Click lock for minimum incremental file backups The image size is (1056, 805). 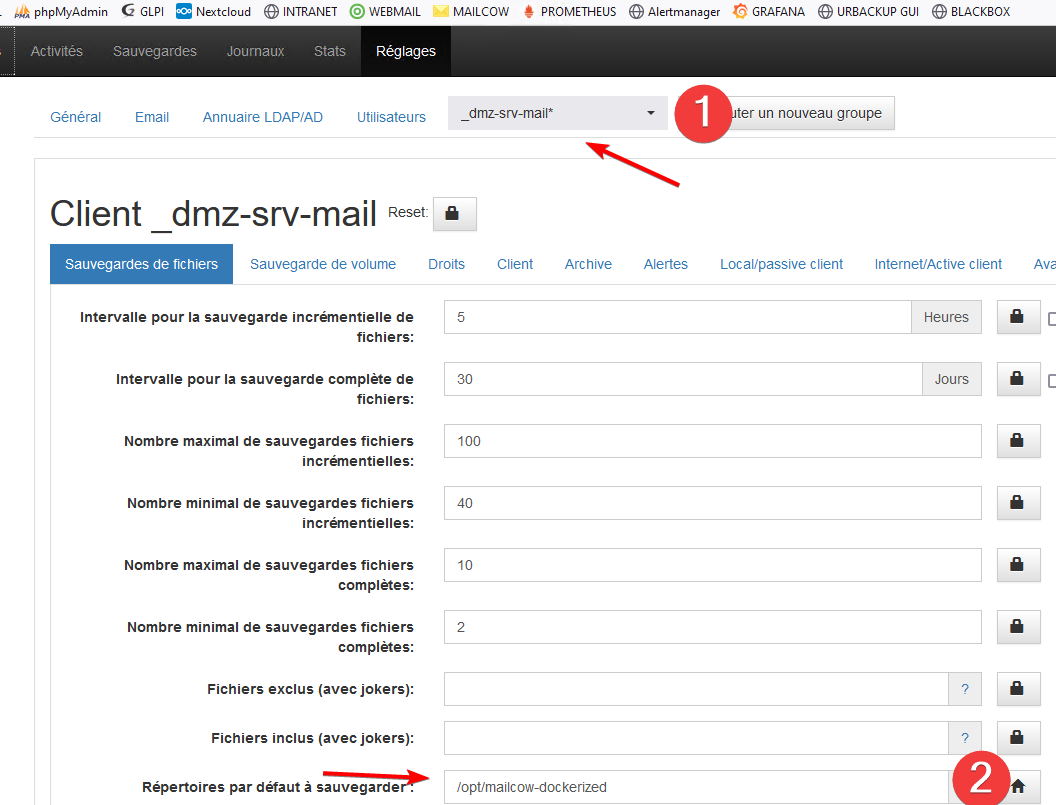1017,503
